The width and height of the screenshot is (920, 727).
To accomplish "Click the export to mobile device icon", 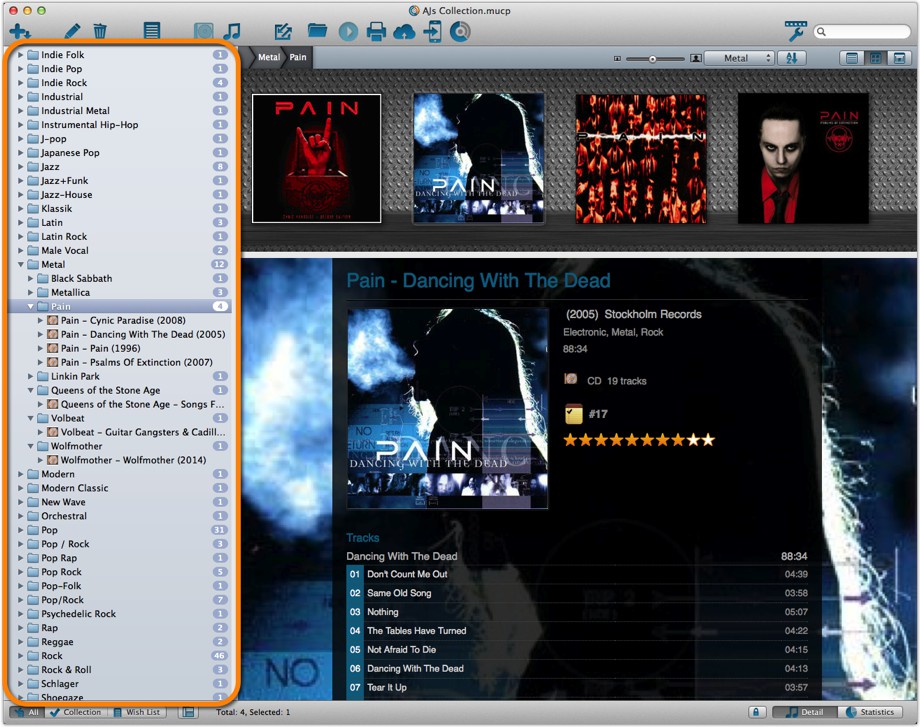I will point(432,31).
